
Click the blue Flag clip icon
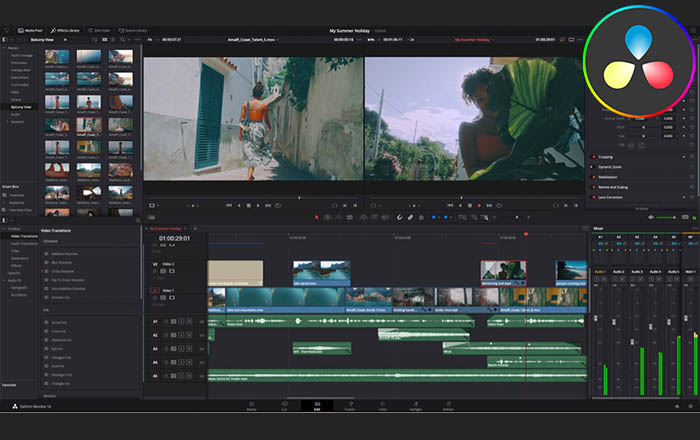[434, 217]
